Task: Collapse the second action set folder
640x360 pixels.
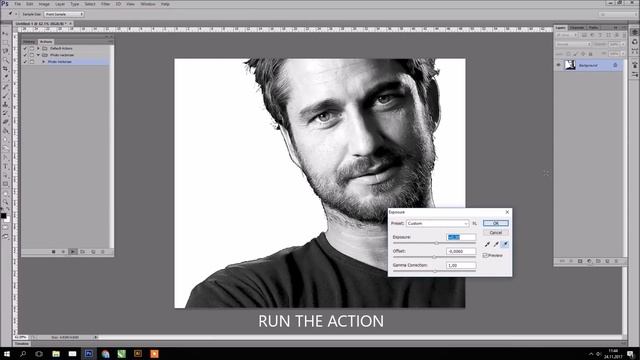Action: 38,55
